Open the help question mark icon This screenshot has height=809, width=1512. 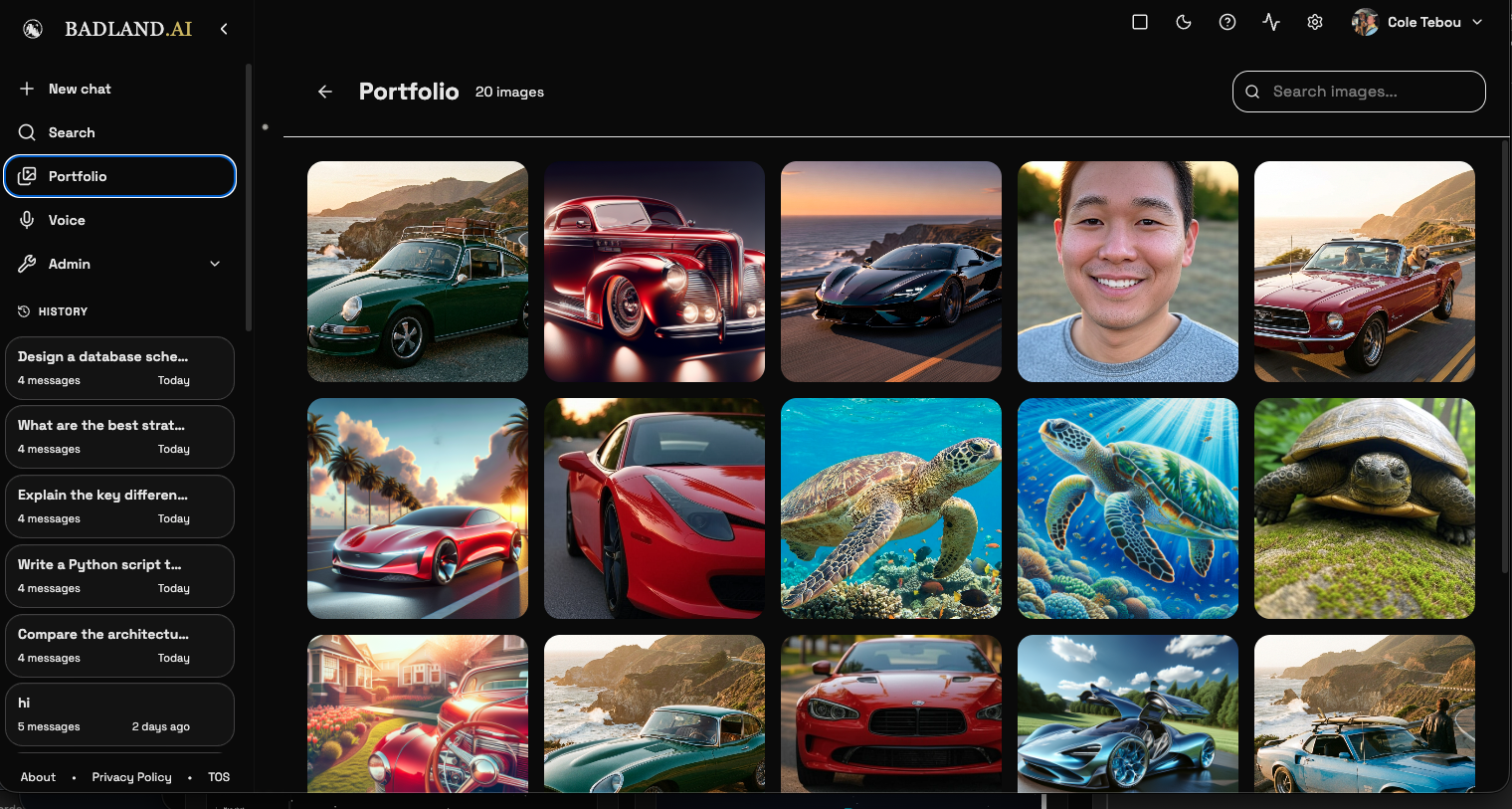click(x=1227, y=21)
